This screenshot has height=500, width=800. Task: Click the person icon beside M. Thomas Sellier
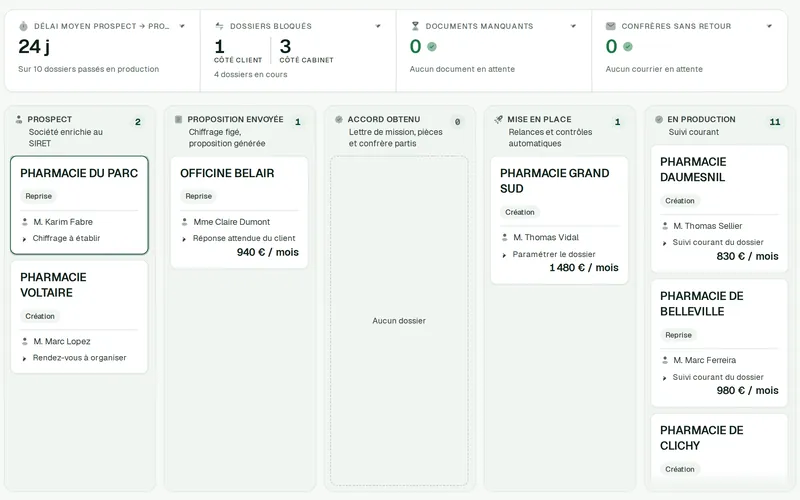[x=665, y=226]
